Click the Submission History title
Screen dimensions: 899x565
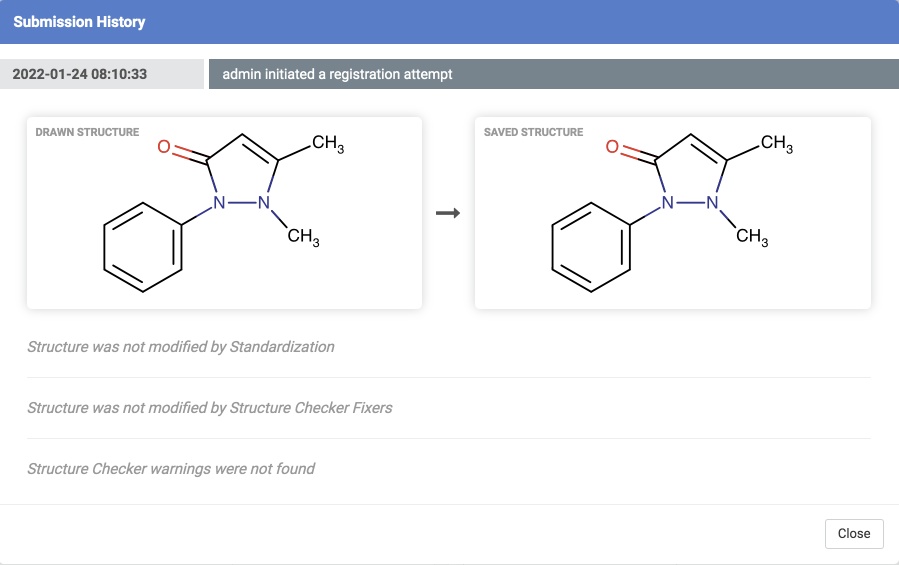[x=79, y=22]
